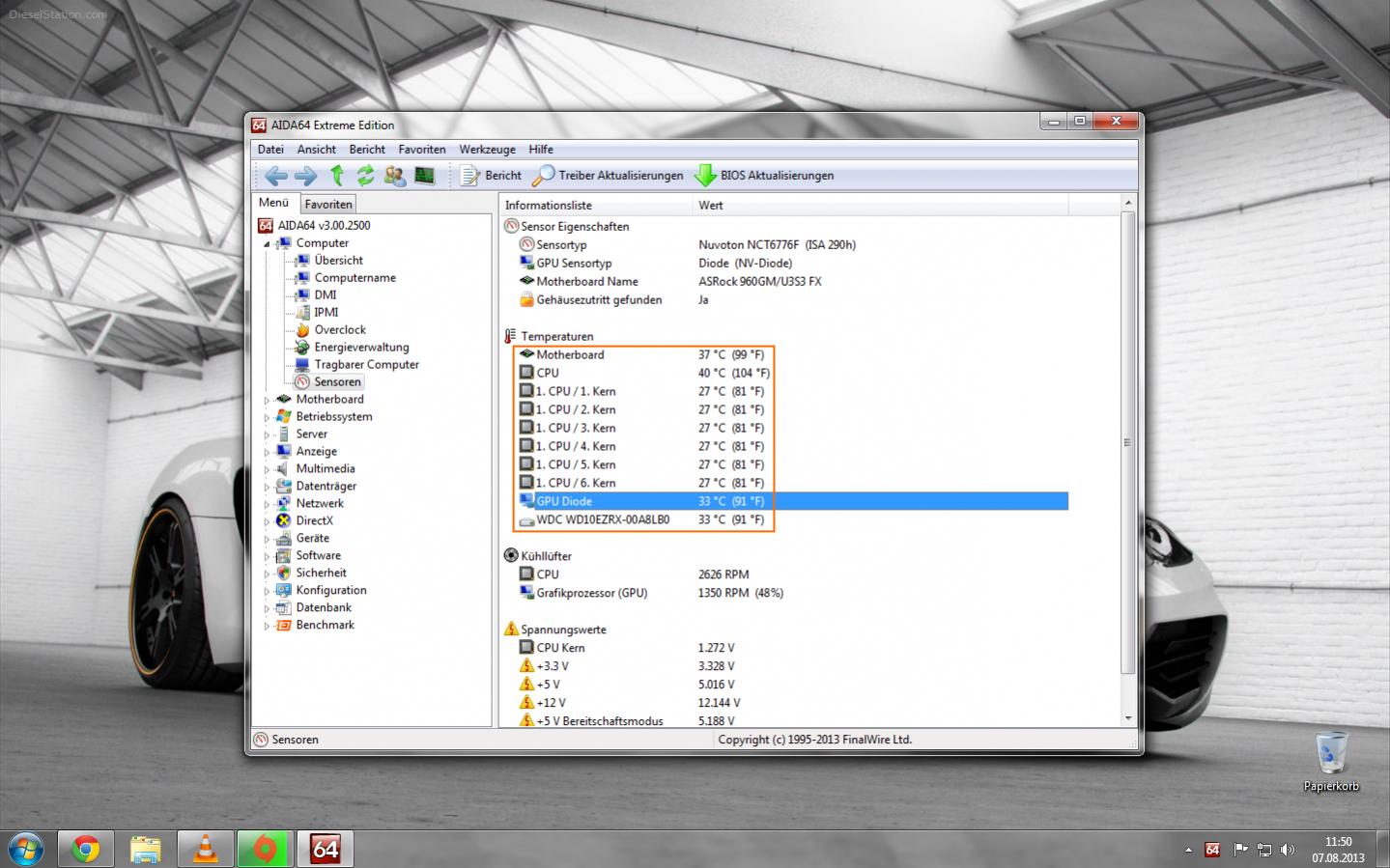The height and width of the screenshot is (868, 1390).
Task: Select Übersicht in the tree
Action: [x=338, y=261]
